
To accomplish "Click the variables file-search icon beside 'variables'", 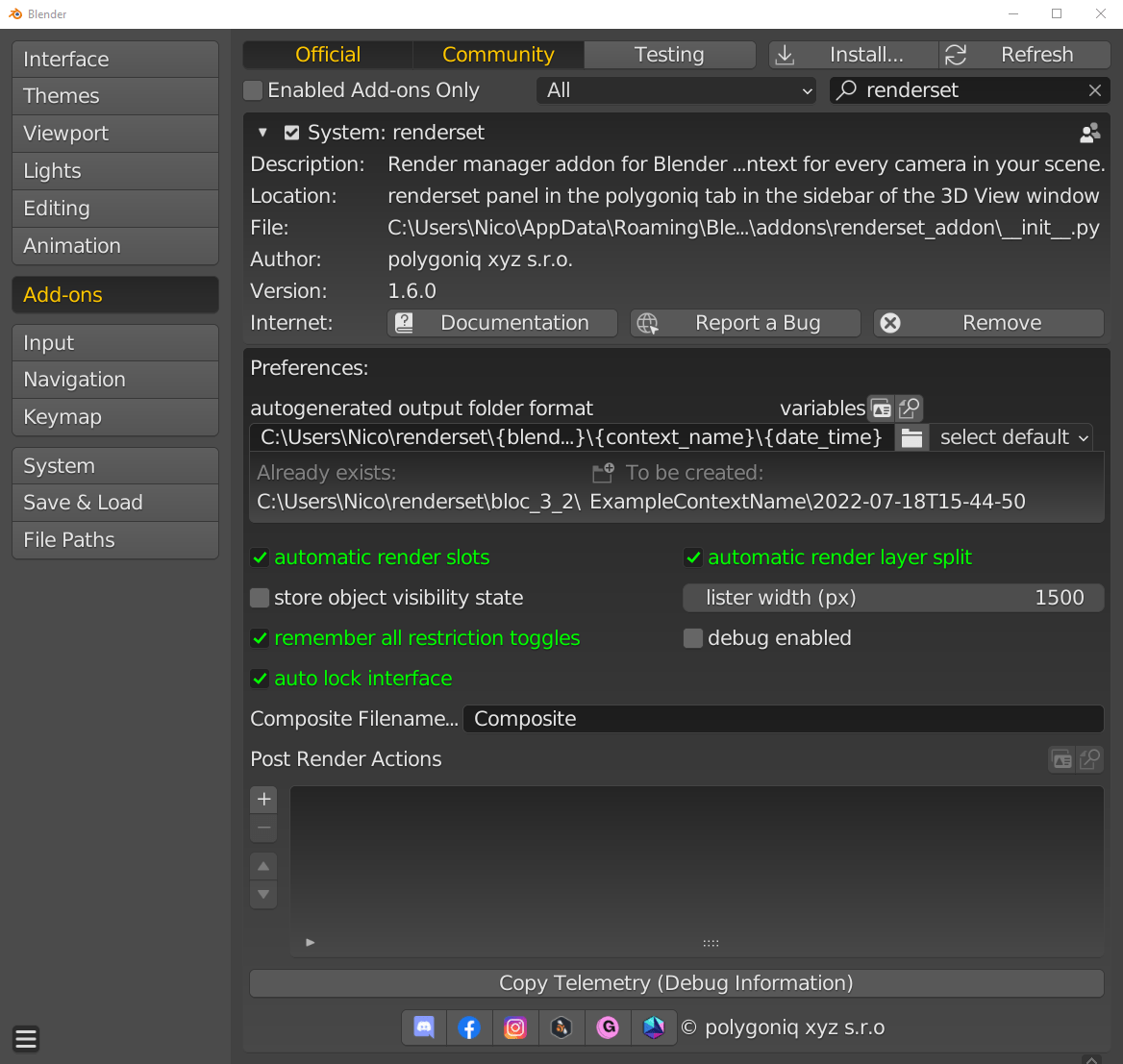I will coord(909,408).
